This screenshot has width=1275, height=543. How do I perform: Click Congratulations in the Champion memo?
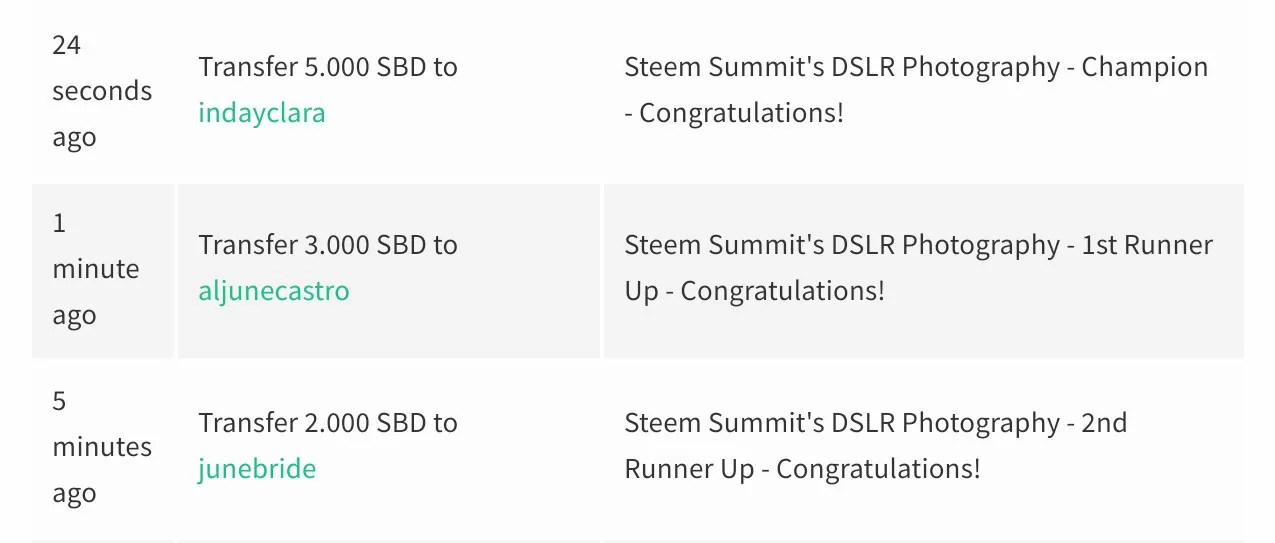(741, 113)
